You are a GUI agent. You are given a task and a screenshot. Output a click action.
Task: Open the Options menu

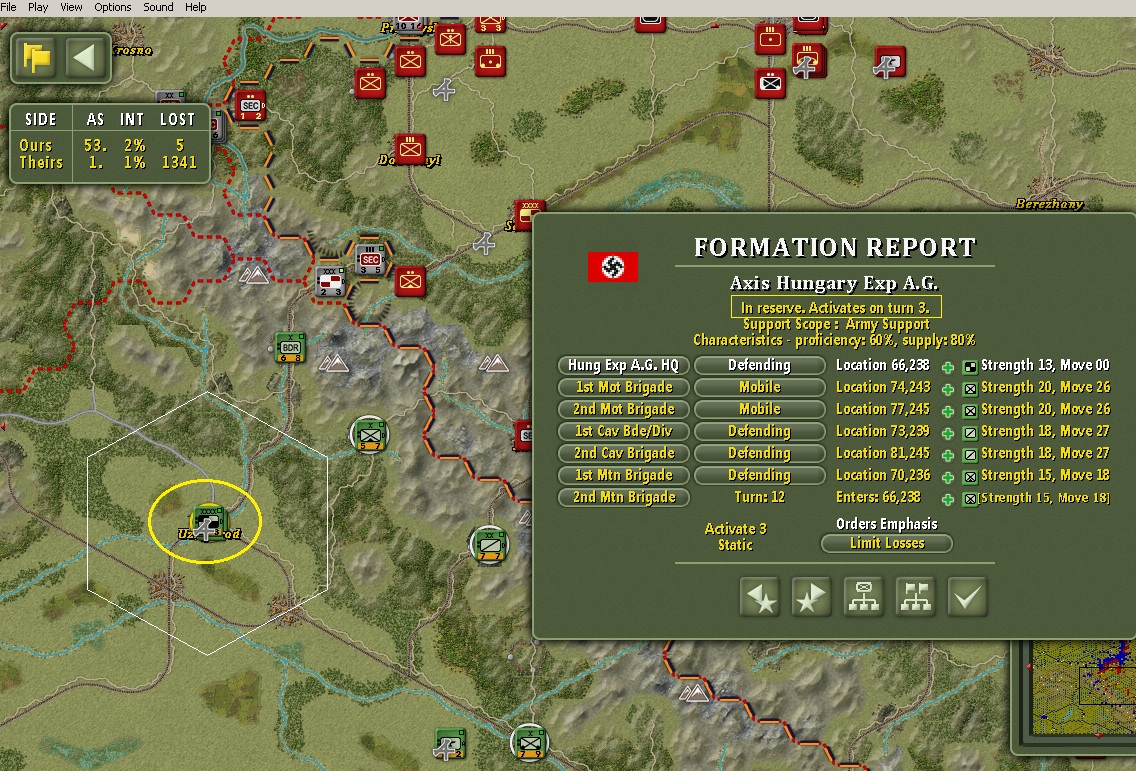[113, 7]
